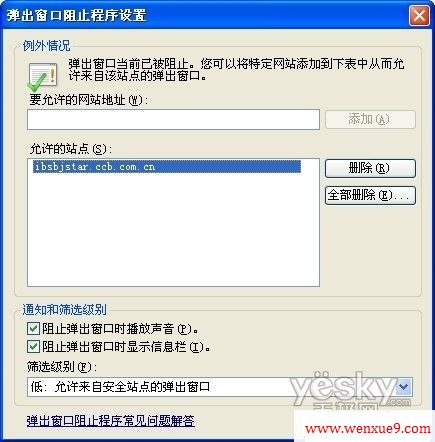
Task: Click the www.wenxue9.com watermark text
Action: click(x=368, y=428)
